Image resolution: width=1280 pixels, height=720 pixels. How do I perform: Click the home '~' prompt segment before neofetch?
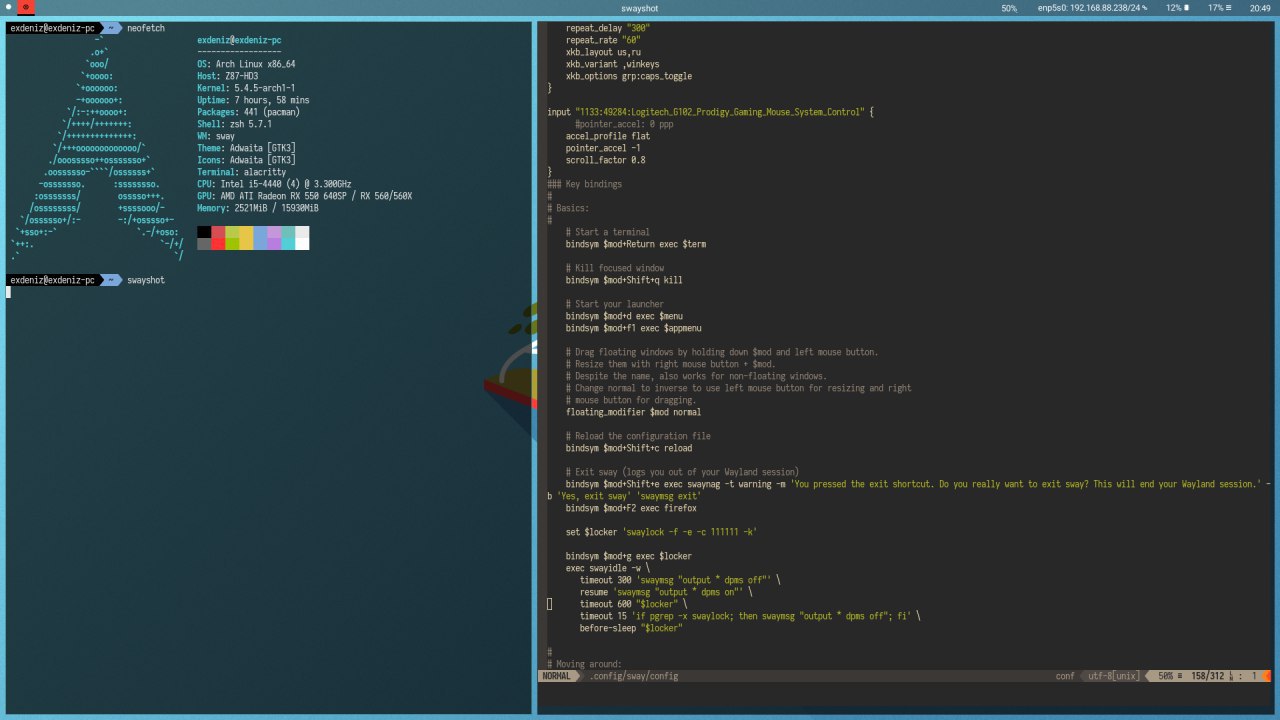[111, 28]
